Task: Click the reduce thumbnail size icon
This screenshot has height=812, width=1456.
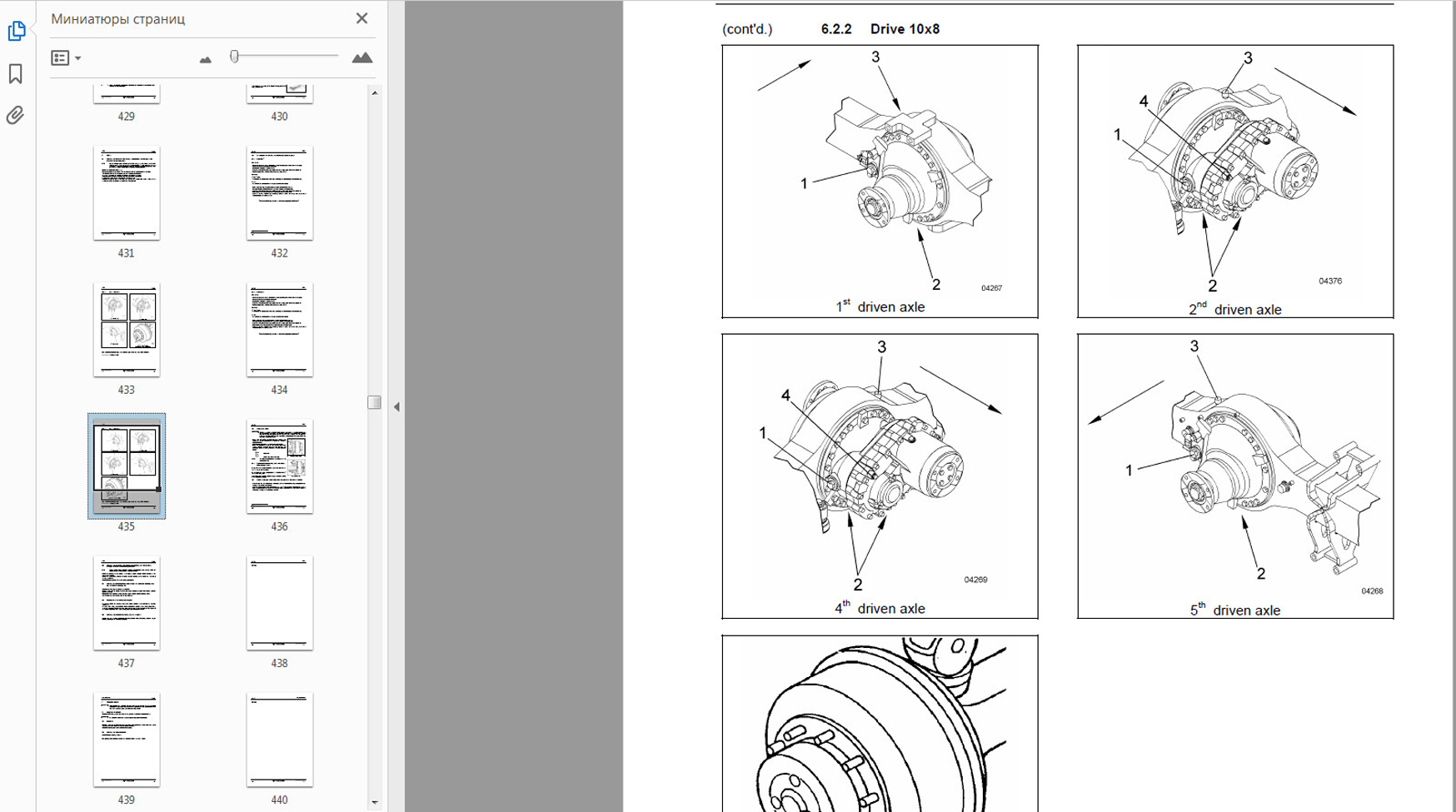Action: 206,59
